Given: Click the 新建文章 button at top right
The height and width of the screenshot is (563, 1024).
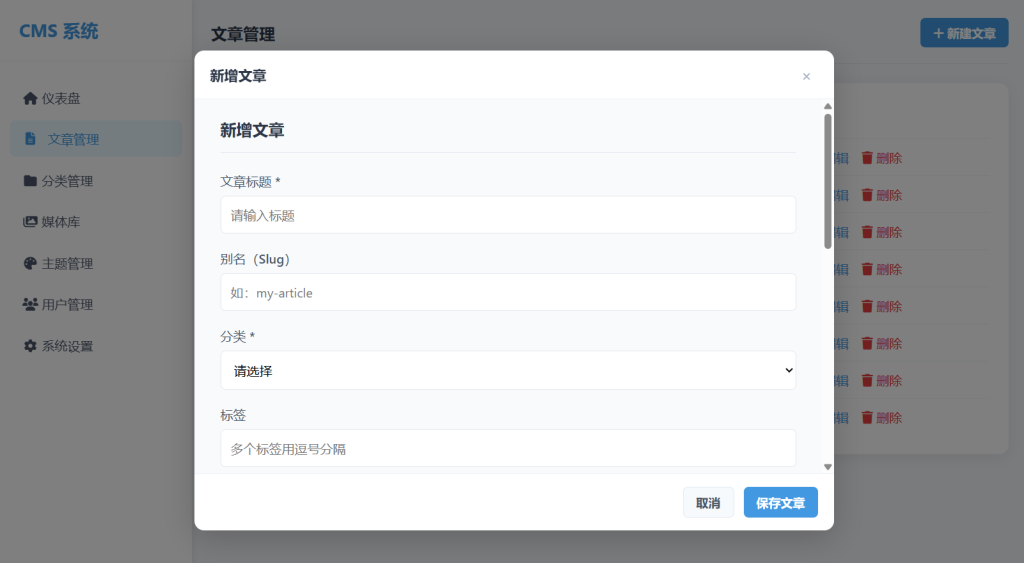Looking at the screenshot, I should [964, 33].
